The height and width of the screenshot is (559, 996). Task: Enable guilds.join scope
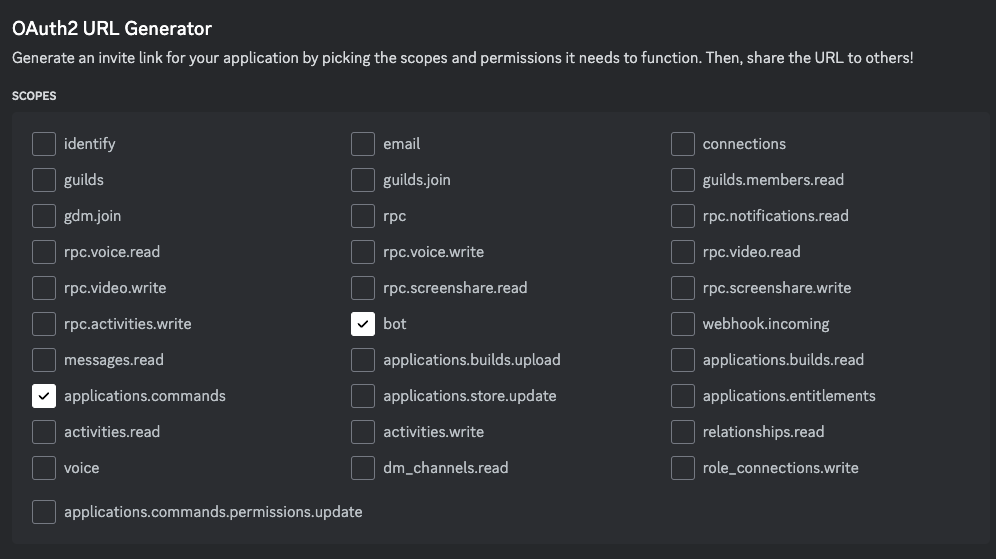363,180
